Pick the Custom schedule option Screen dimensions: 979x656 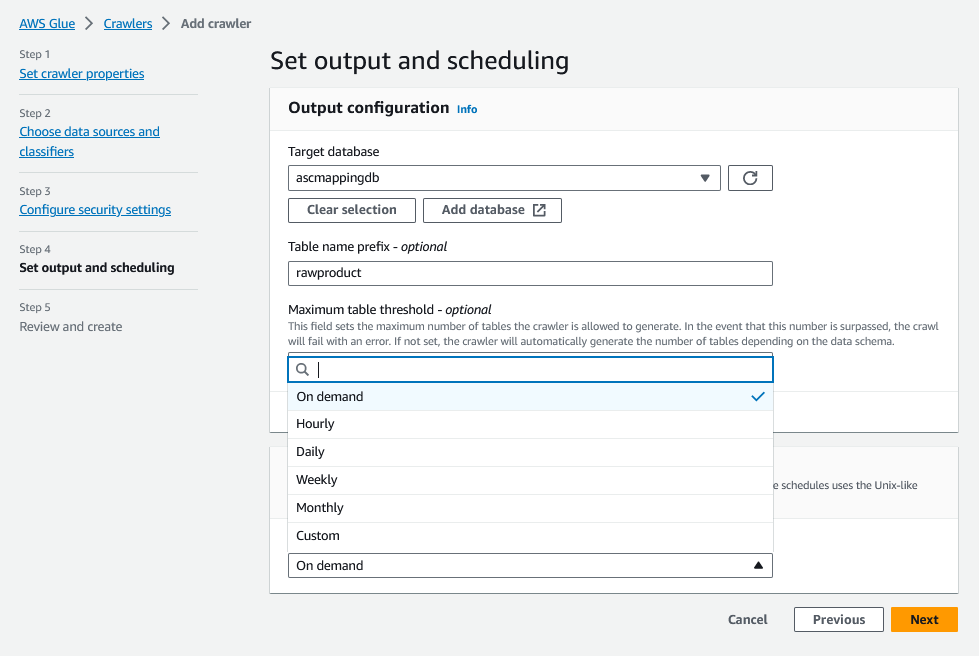pyautogui.click(x=315, y=535)
